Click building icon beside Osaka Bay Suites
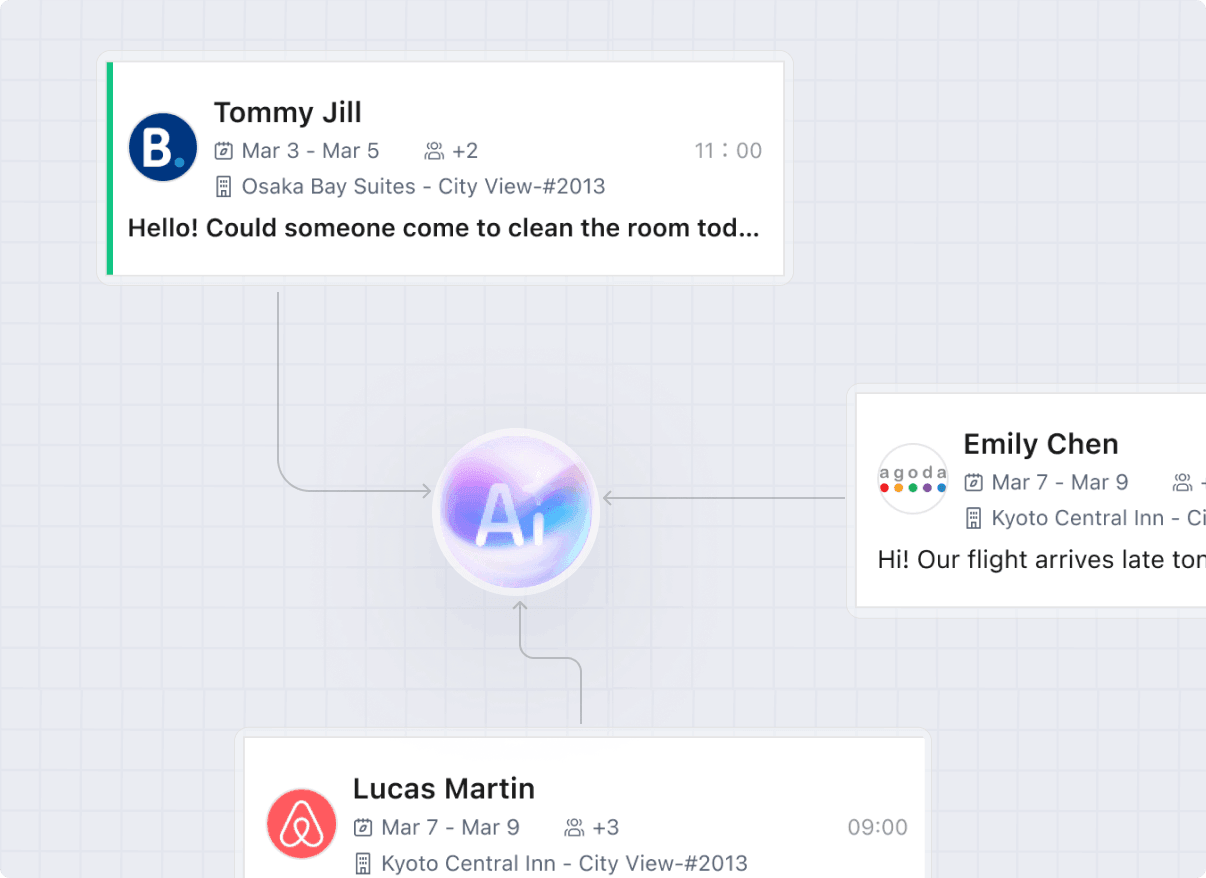The width and height of the screenshot is (1206, 878). [224, 187]
